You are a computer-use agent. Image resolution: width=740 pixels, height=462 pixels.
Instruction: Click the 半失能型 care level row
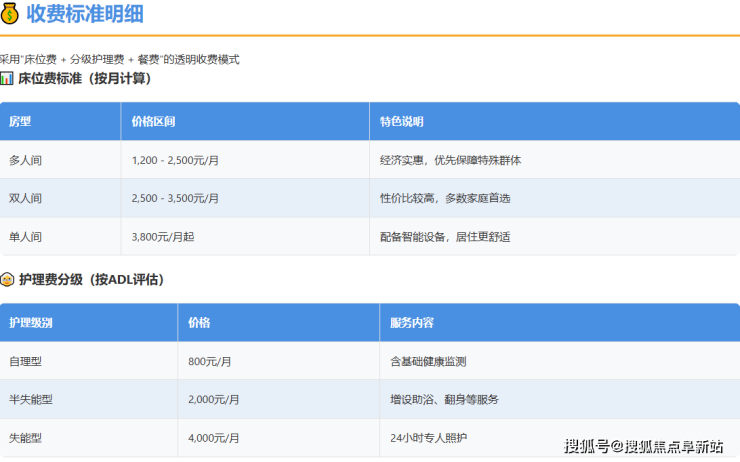click(30, 399)
